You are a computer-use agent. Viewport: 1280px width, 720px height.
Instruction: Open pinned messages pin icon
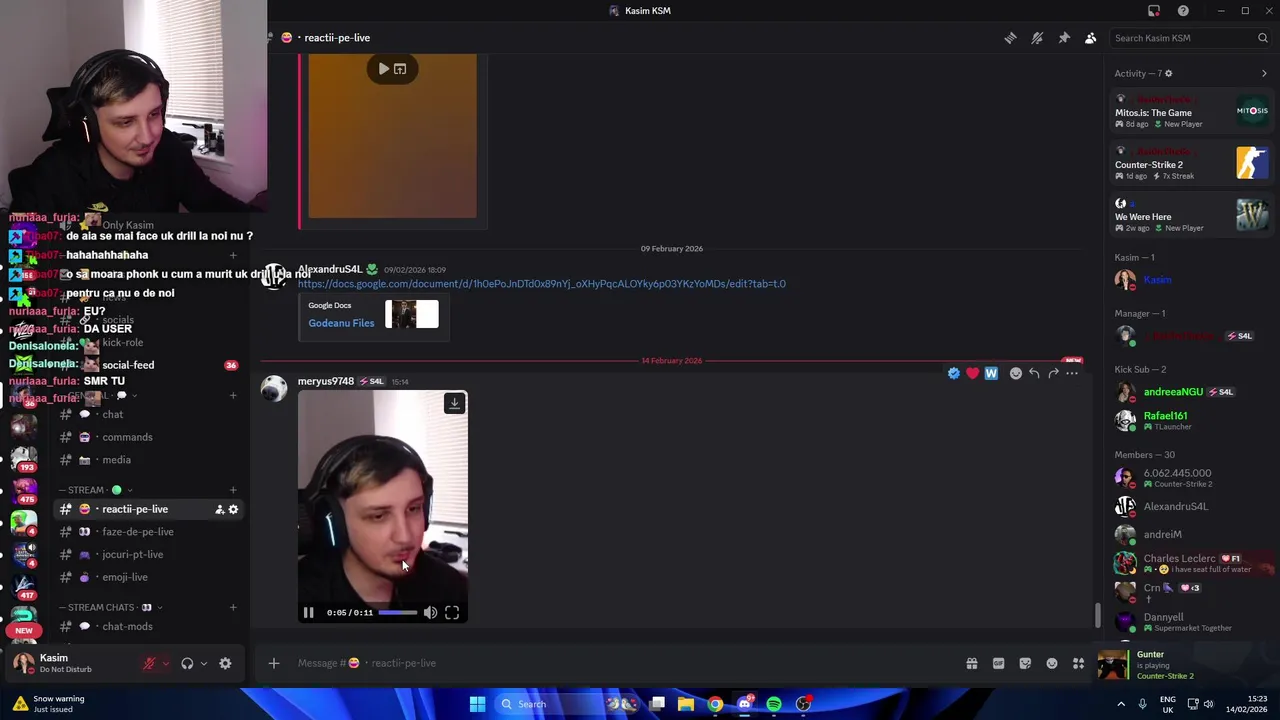(x=1064, y=38)
